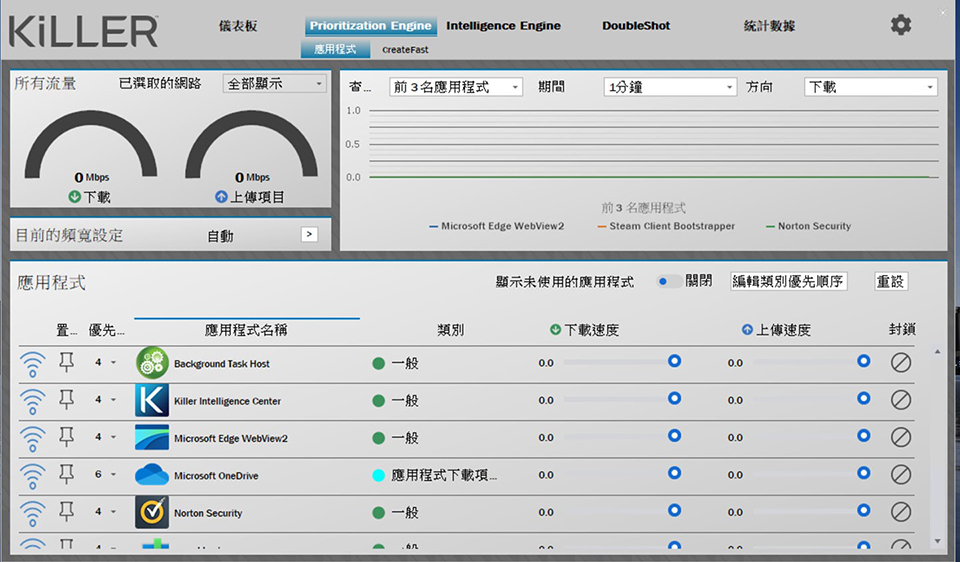Change priority of Killer Intelligence Center
Image resolution: width=960 pixels, height=562 pixels.
105,400
